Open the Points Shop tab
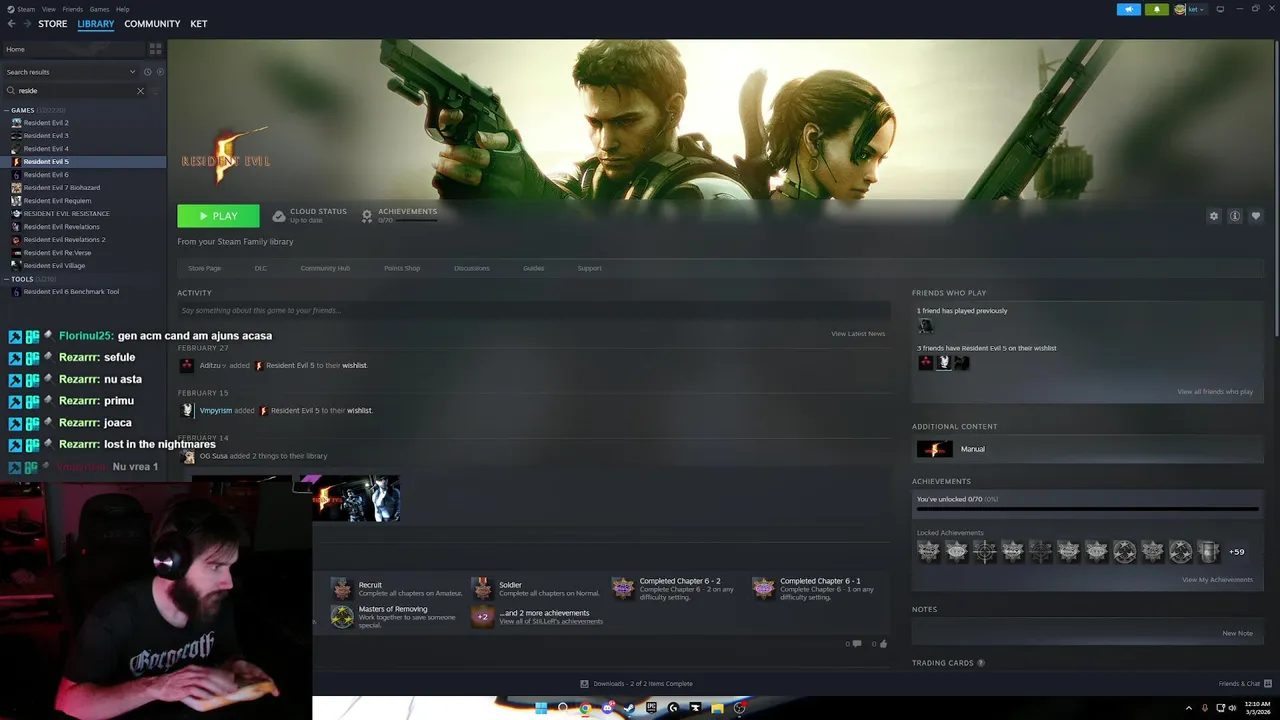The width and height of the screenshot is (1280, 720). (x=402, y=268)
